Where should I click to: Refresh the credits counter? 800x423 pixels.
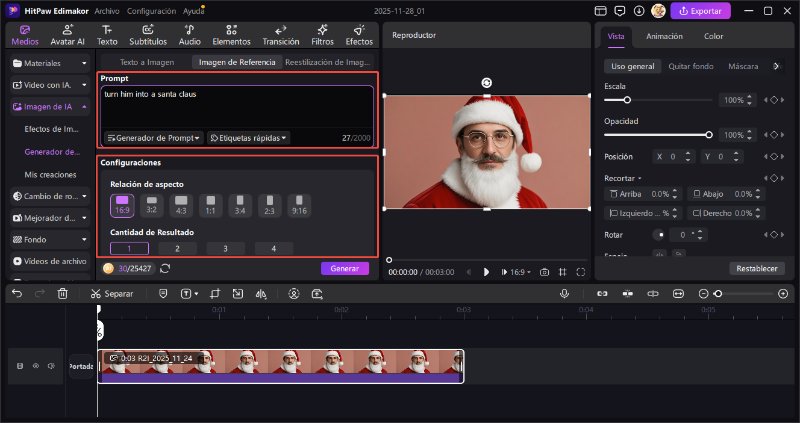(x=165, y=268)
